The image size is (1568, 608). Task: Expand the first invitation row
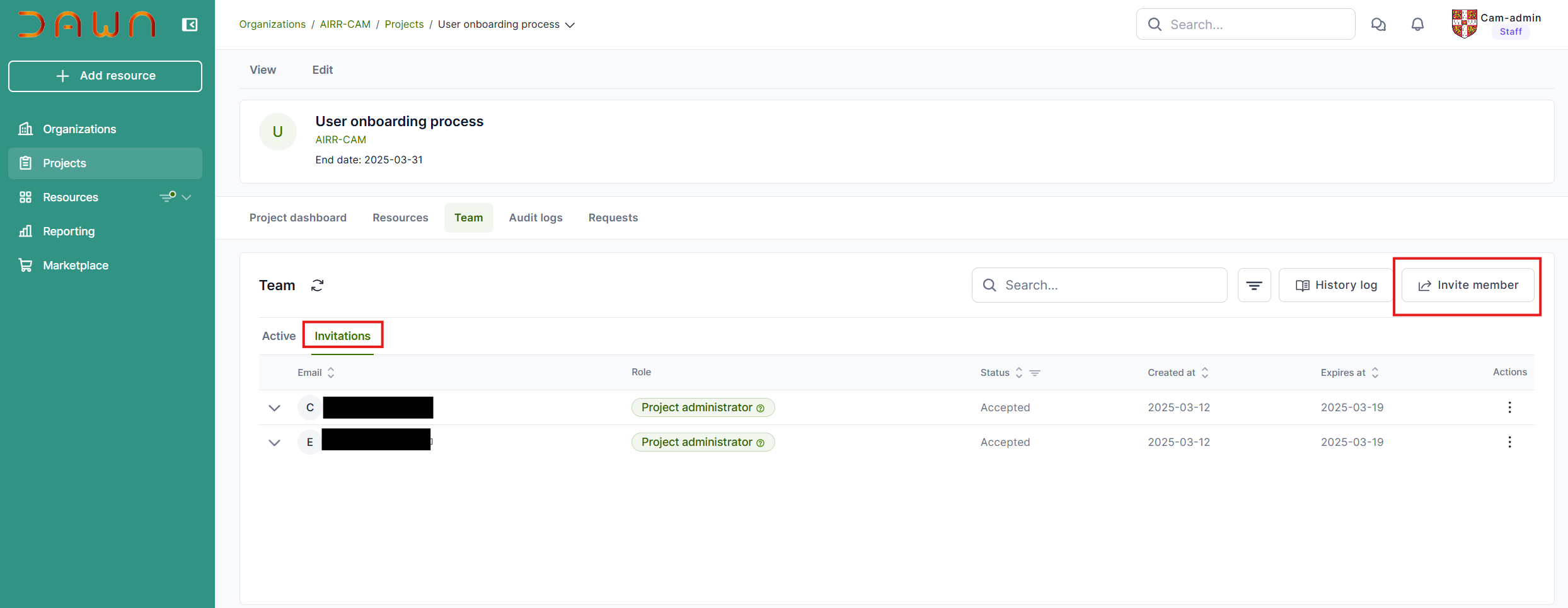click(274, 408)
